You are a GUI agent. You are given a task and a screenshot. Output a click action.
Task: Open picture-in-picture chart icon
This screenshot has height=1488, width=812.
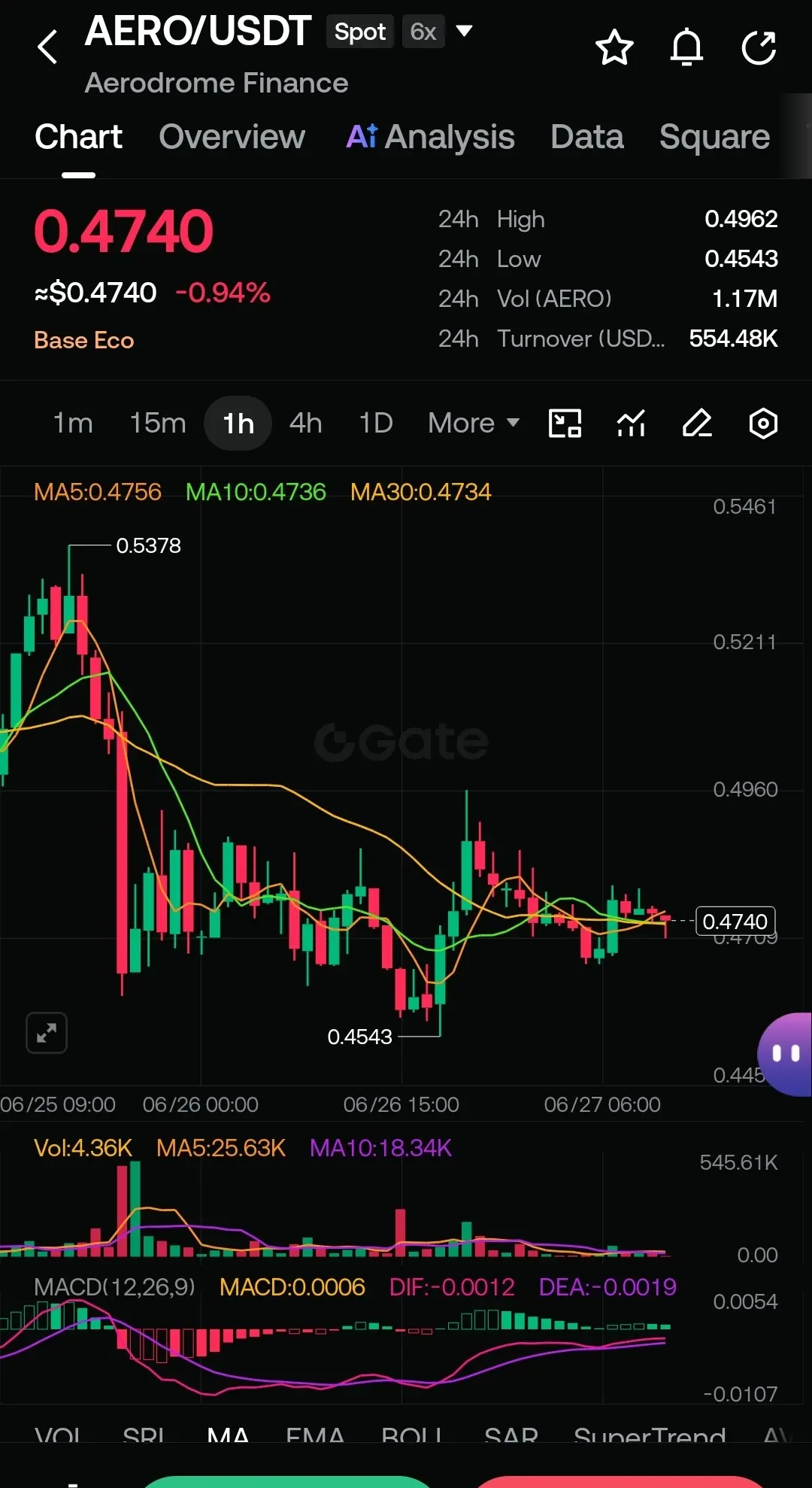[x=565, y=424]
